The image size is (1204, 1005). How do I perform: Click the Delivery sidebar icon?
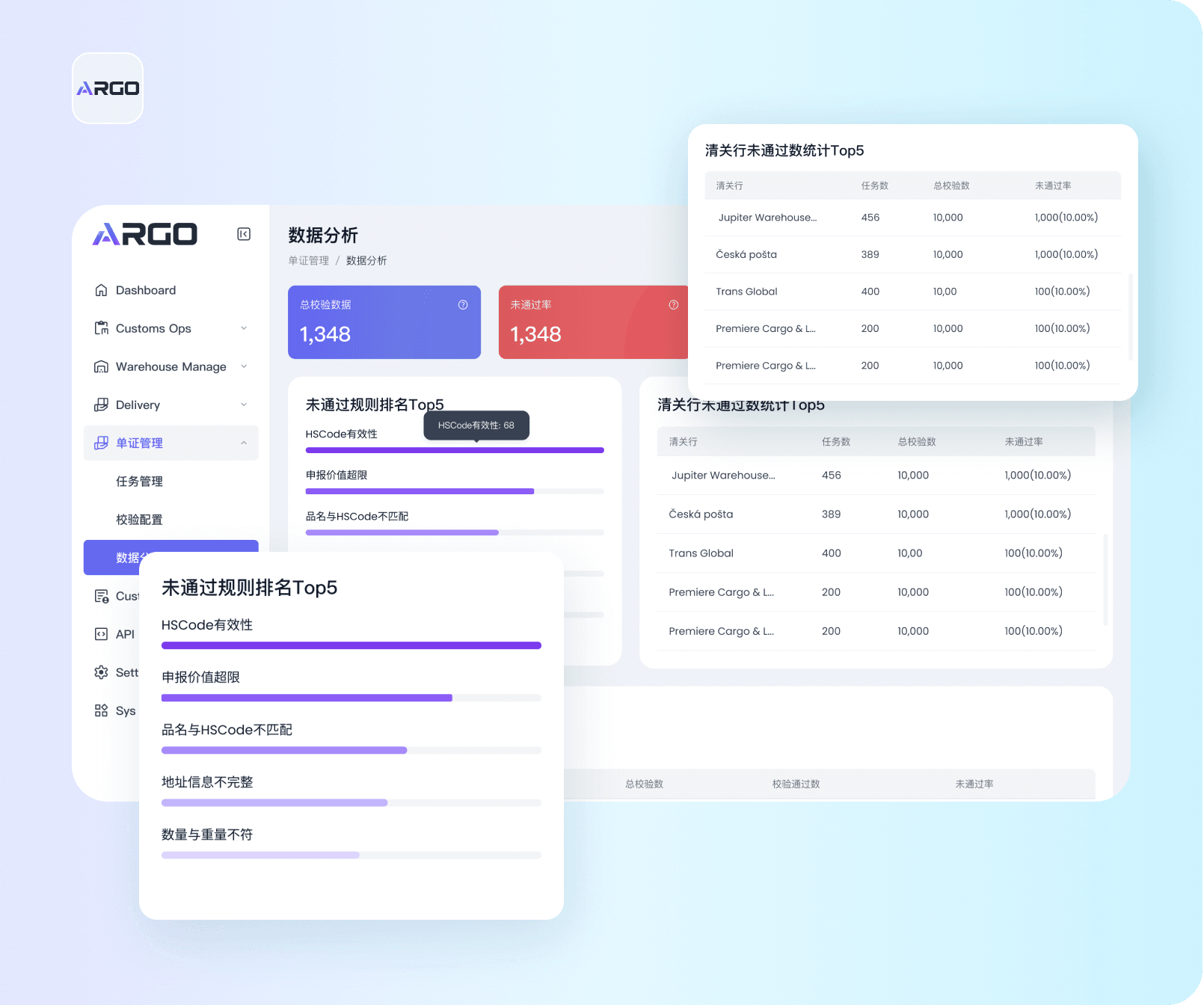pos(101,405)
